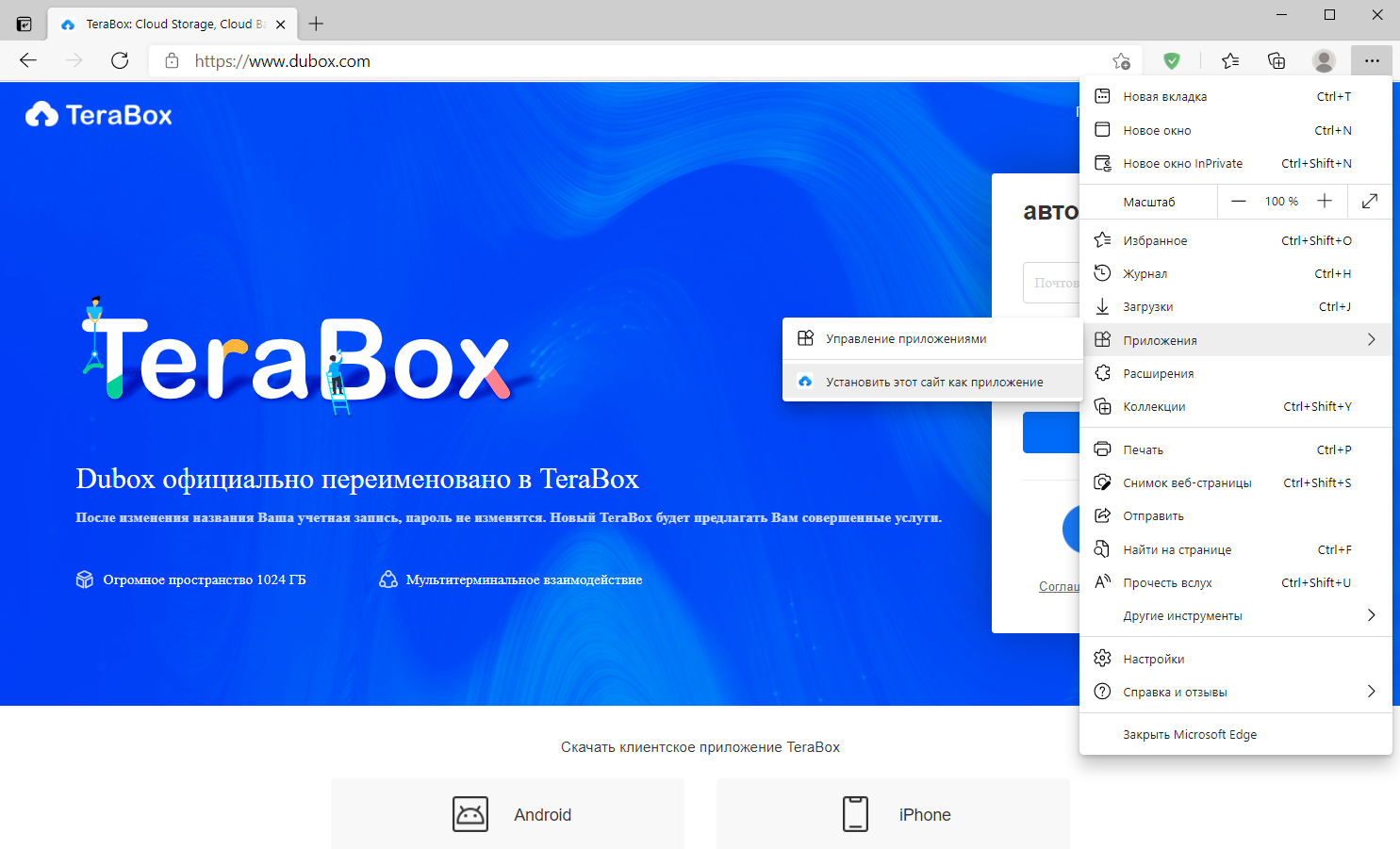The height and width of the screenshot is (849, 1400).
Task: Open the tab actions menu icon
Action: pos(25,24)
